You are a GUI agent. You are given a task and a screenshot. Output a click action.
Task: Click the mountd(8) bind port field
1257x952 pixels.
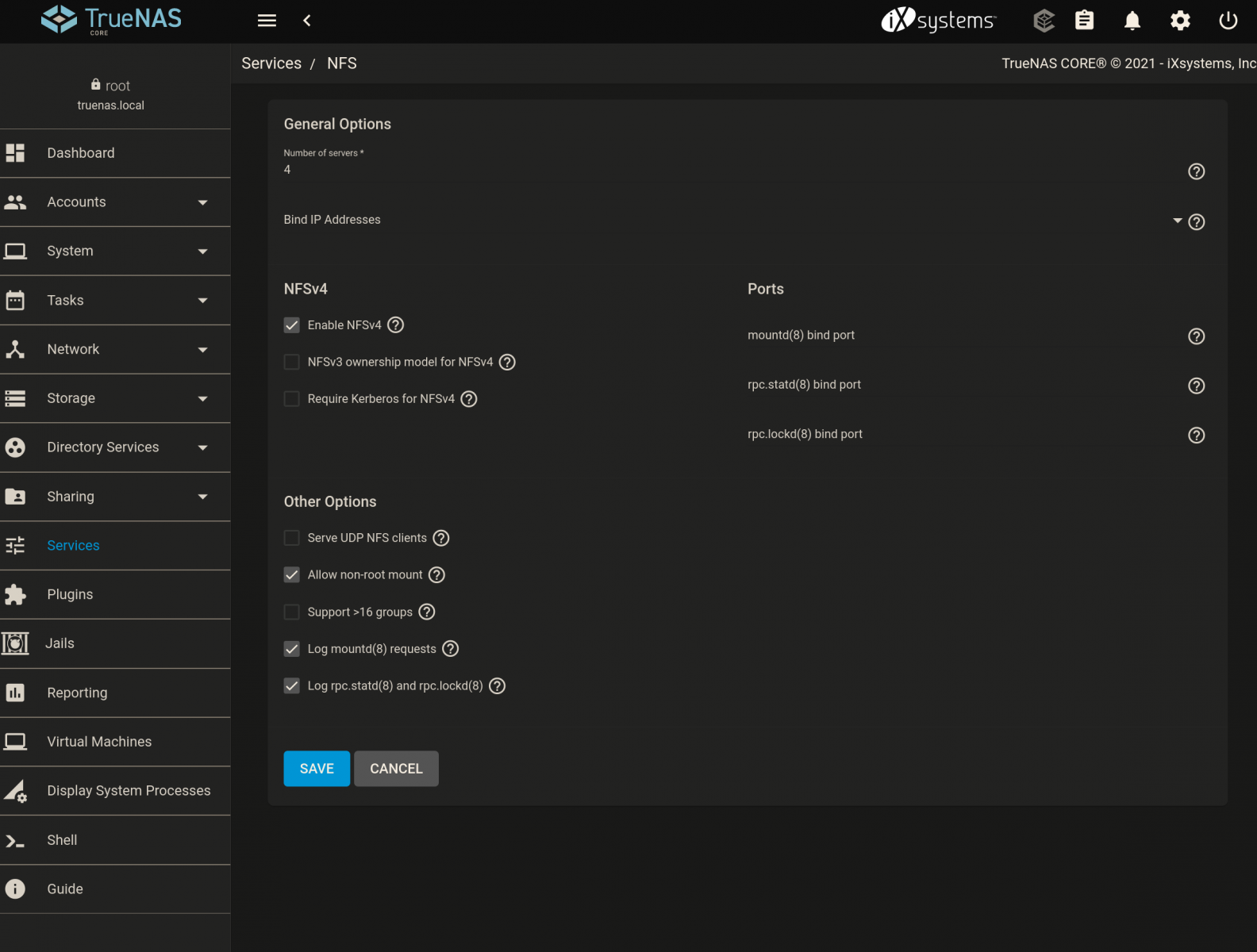[966, 336]
